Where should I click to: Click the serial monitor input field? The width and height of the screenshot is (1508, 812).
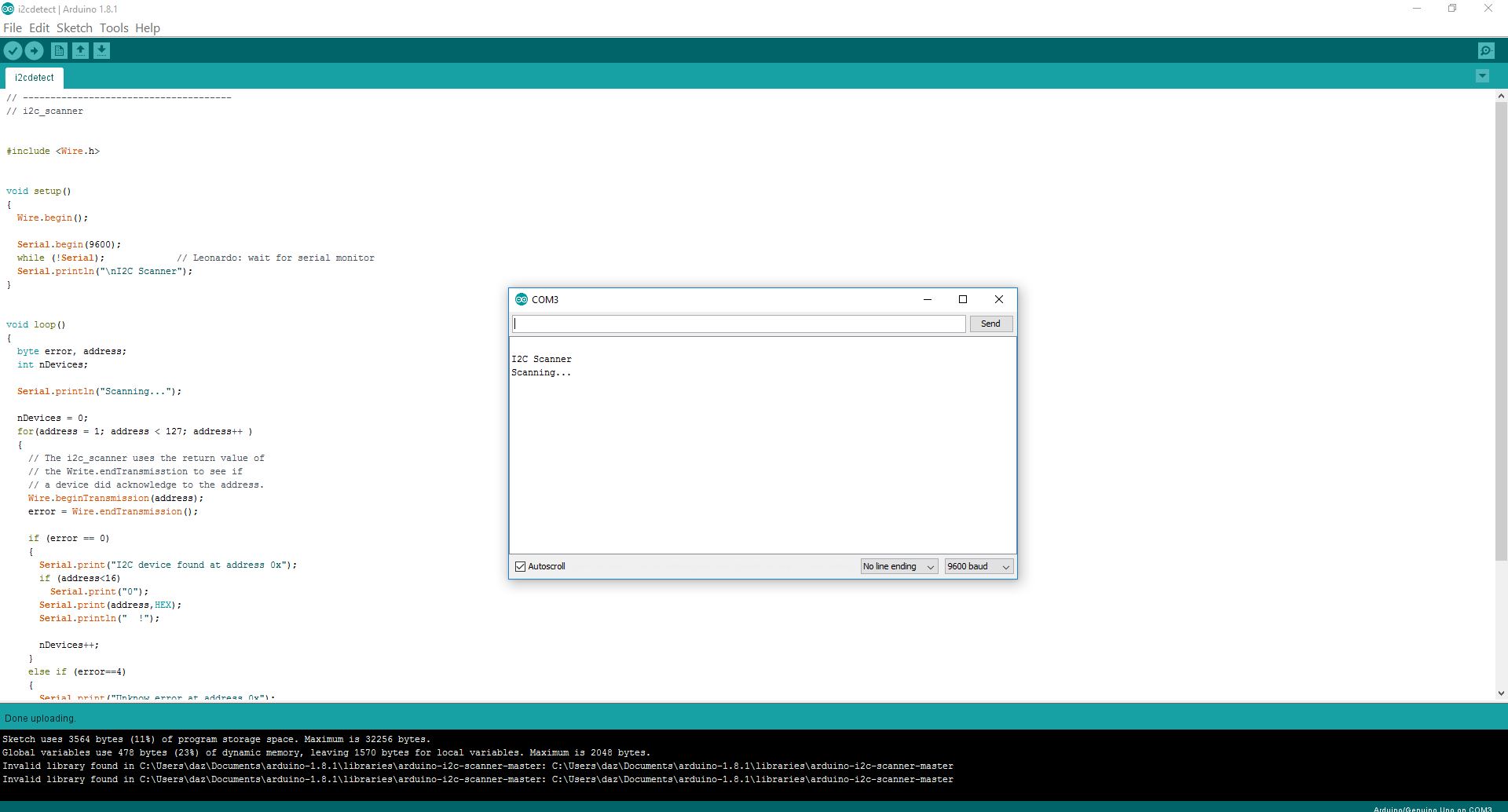coord(738,324)
